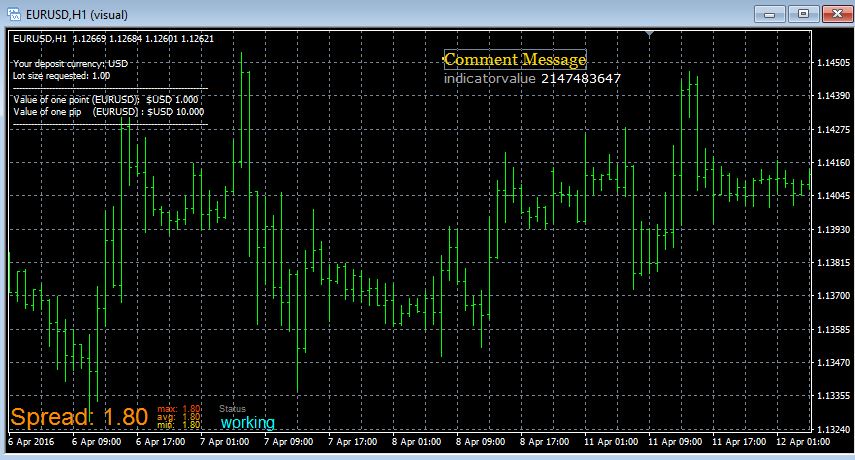The image size is (855, 460).
Task: Click the 'indicatorvalue 2147483647' text
Action: [x=532, y=78]
